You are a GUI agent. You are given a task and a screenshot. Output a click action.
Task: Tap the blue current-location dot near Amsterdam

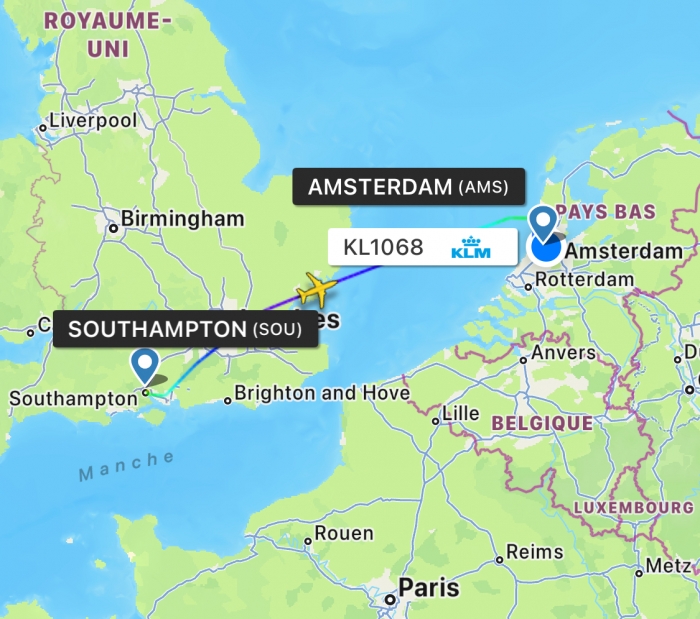point(546,249)
